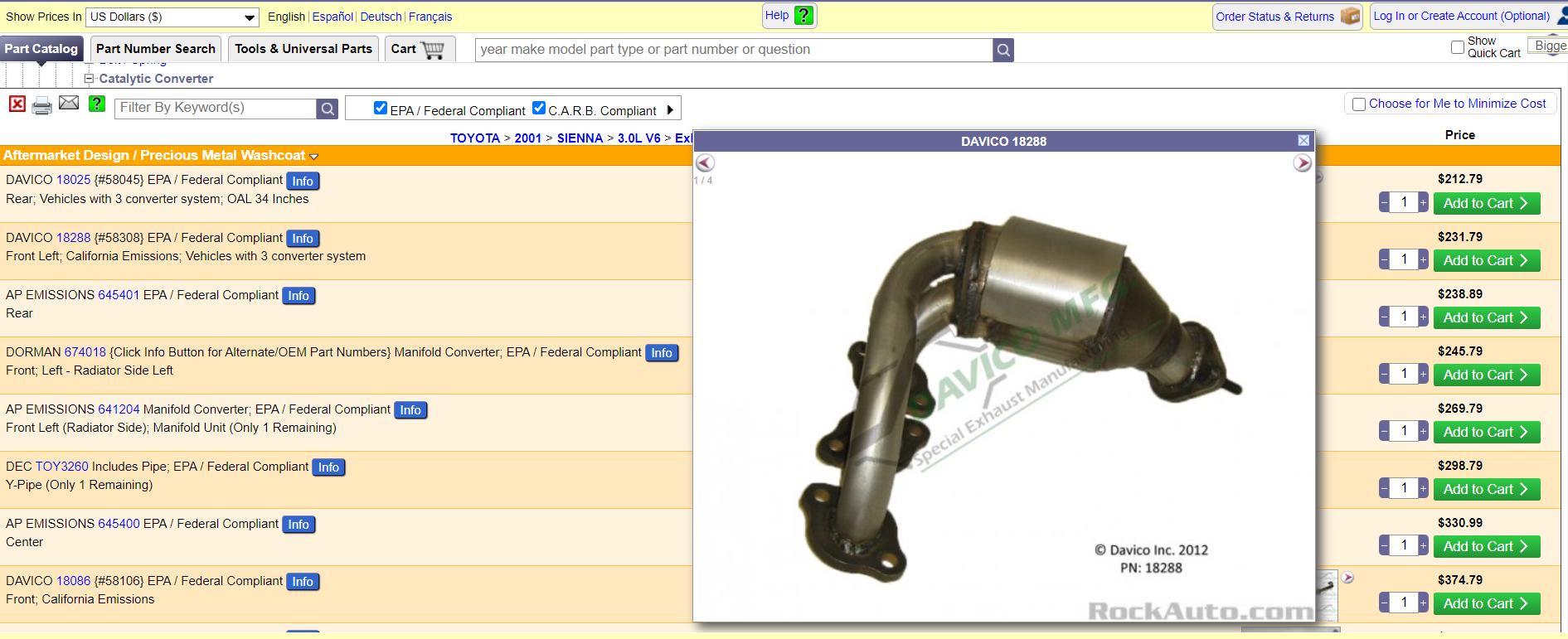This screenshot has width=1568, height=639.
Task: Open Info for DEC TOY3260
Action: click(x=328, y=467)
